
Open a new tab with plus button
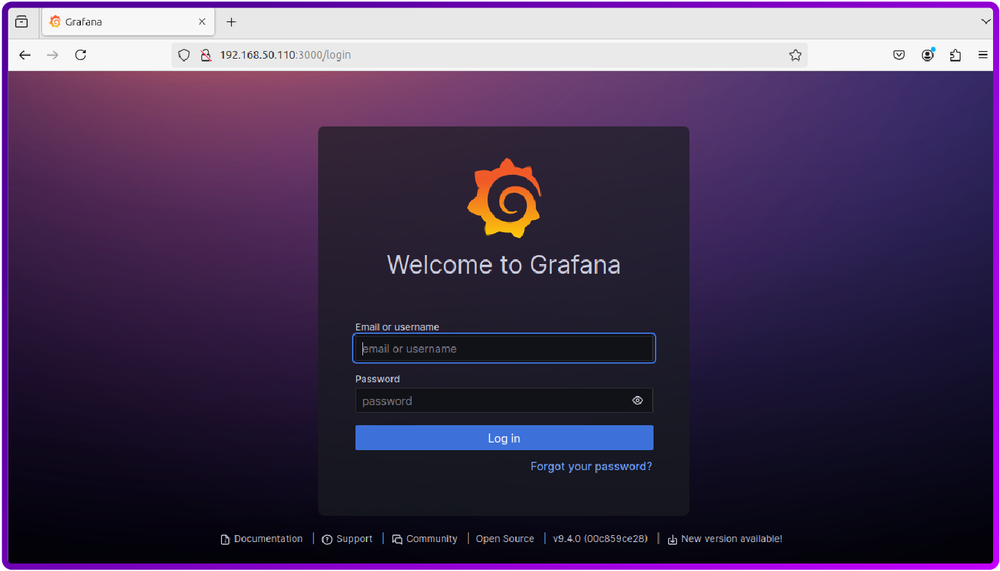pos(231,21)
